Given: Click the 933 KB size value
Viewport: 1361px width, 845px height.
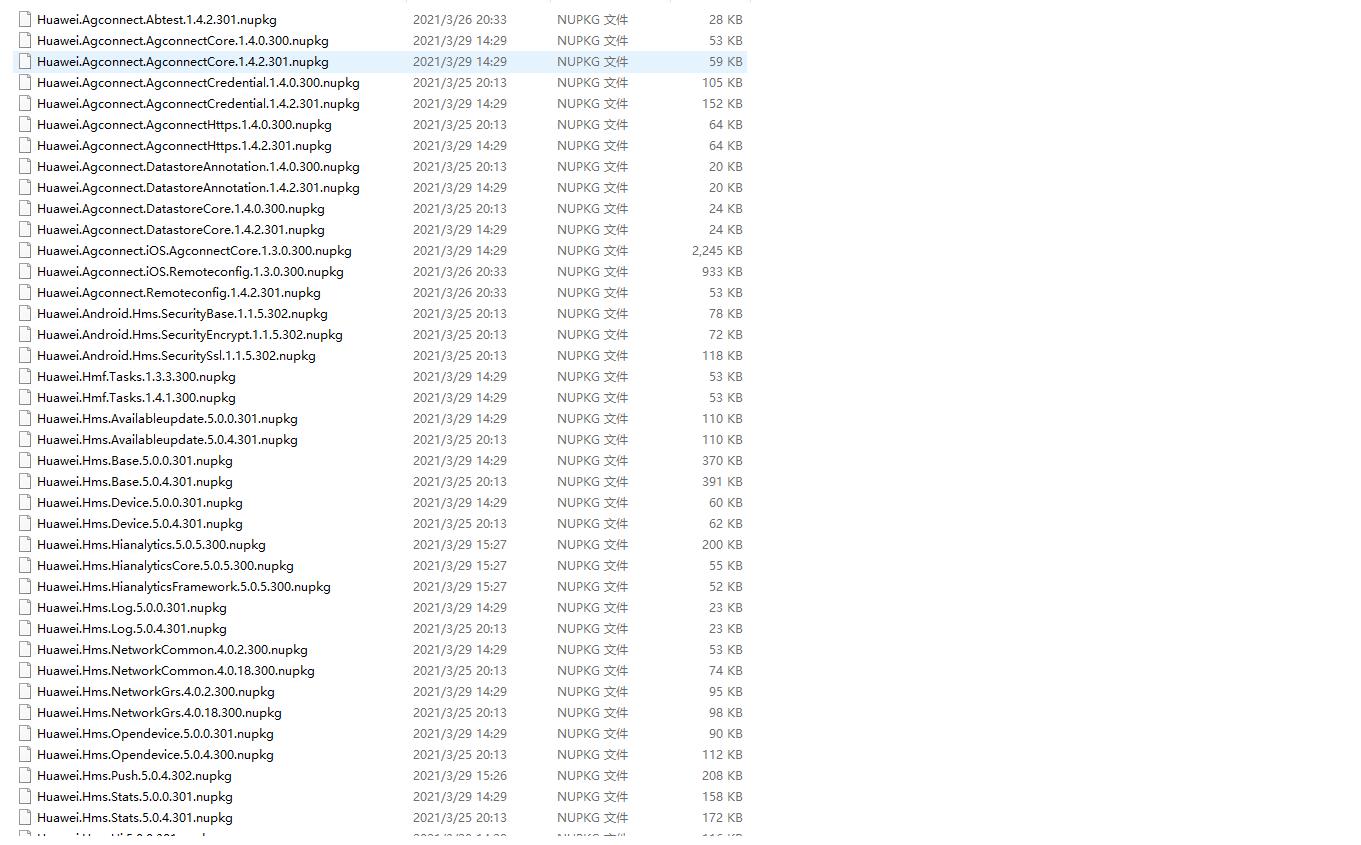Looking at the screenshot, I should [722, 271].
